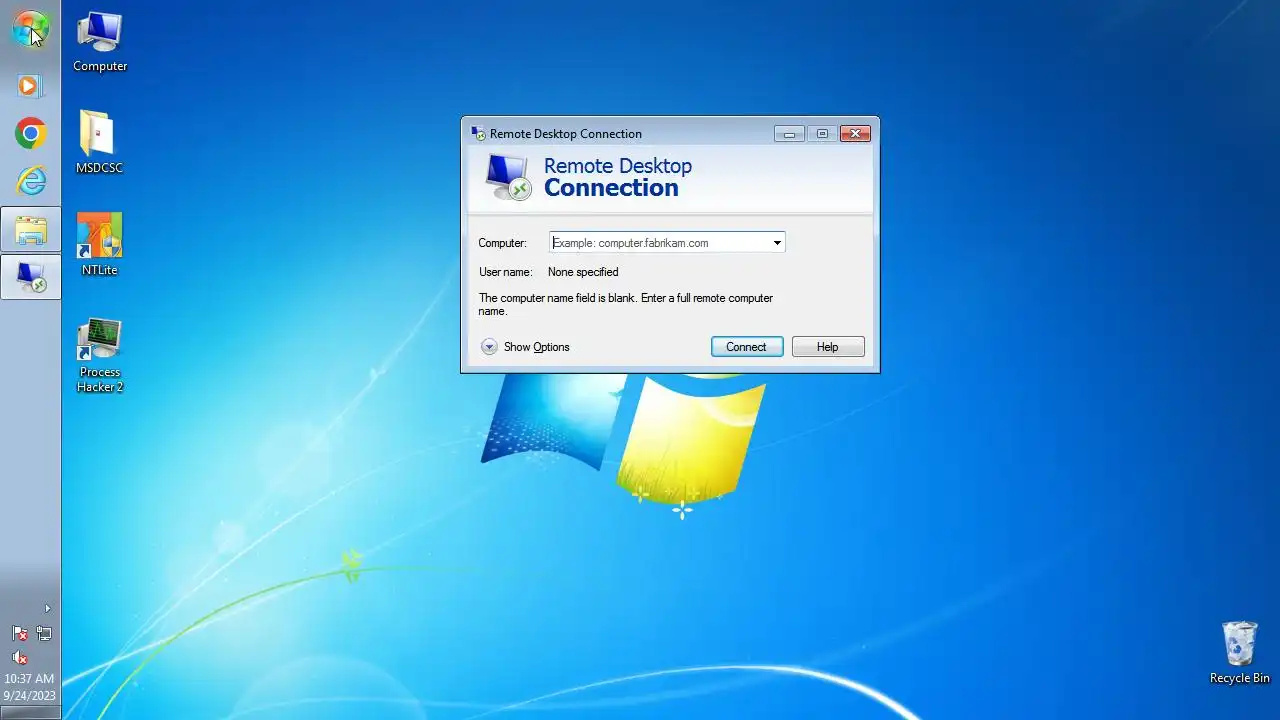Screen dimensions: 1280x720
Task: Open Windows Explorer taskbar button
Action: tap(30, 230)
